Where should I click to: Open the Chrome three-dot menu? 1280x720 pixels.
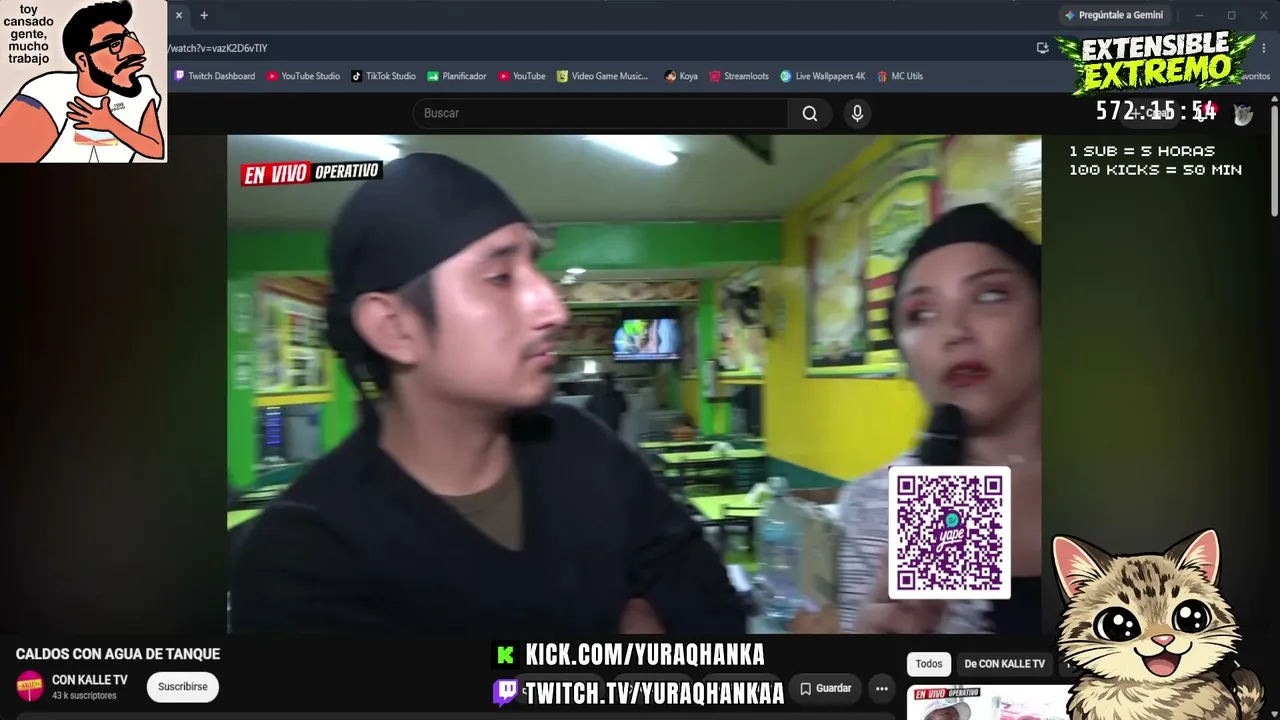click(x=1264, y=47)
